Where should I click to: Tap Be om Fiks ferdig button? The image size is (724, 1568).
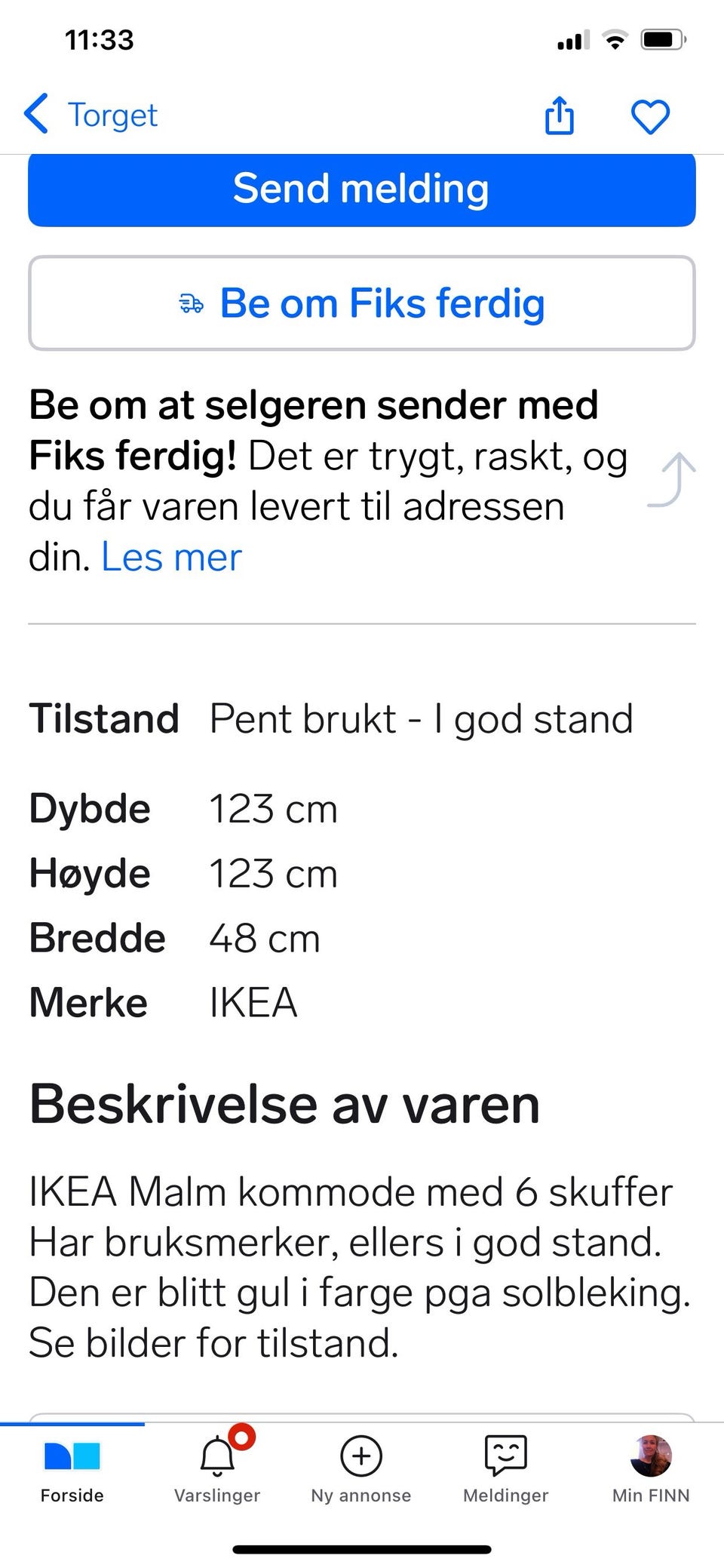pyautogui.click(x=362, y=303)
